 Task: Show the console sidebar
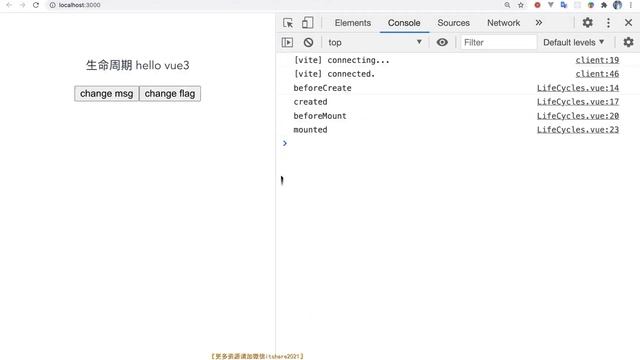coord(287,42)
